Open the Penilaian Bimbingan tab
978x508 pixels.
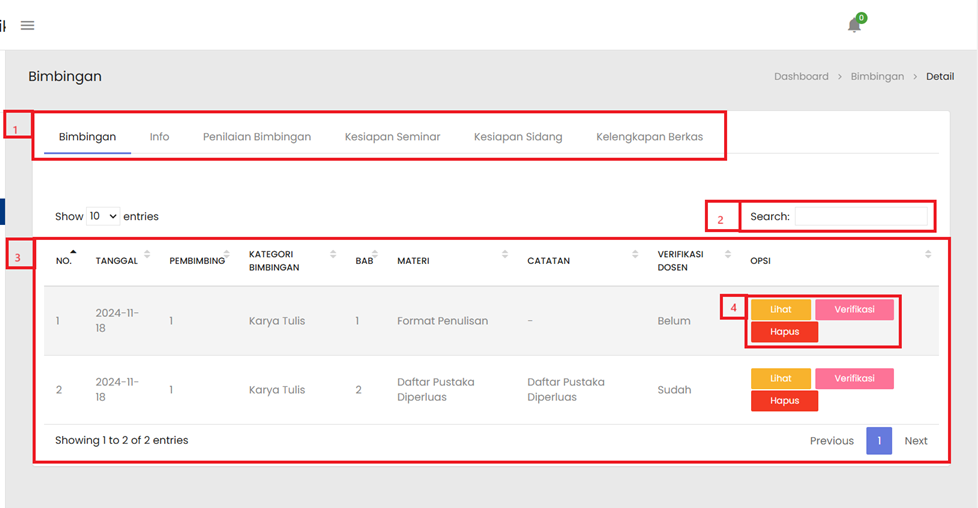click(257, 137)
